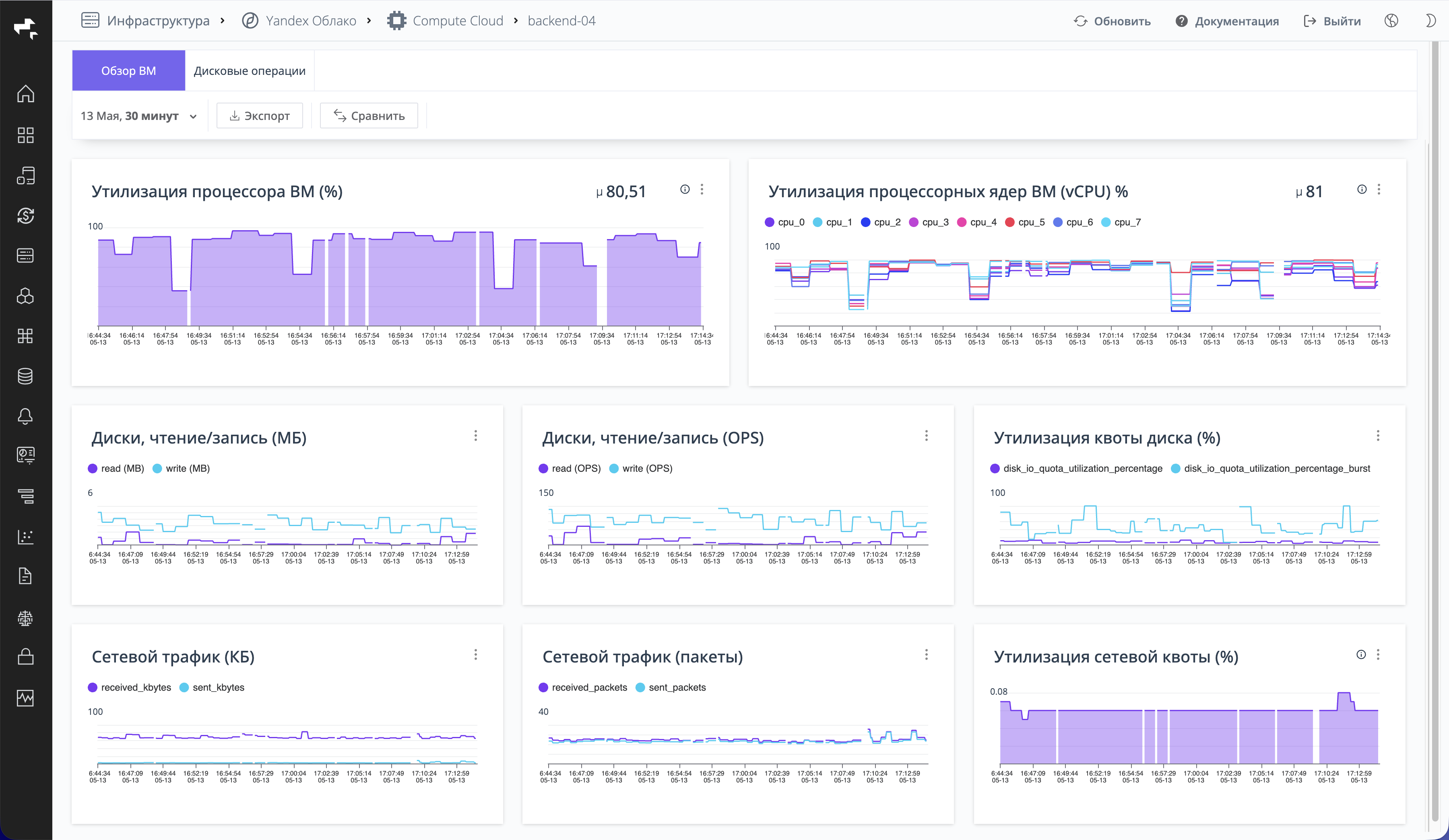
Task: Toggle received_kbytes legend entry
Action: point(129,687)
